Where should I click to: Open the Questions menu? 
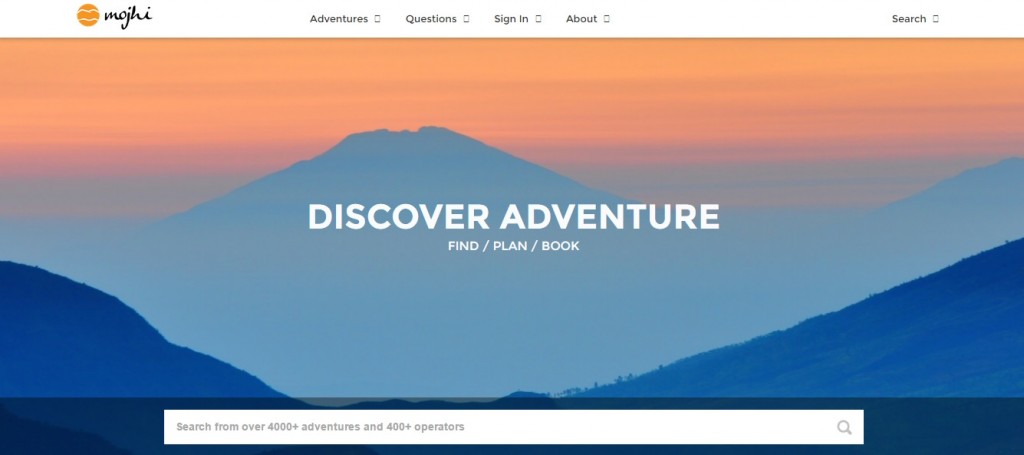coord(431,19)
